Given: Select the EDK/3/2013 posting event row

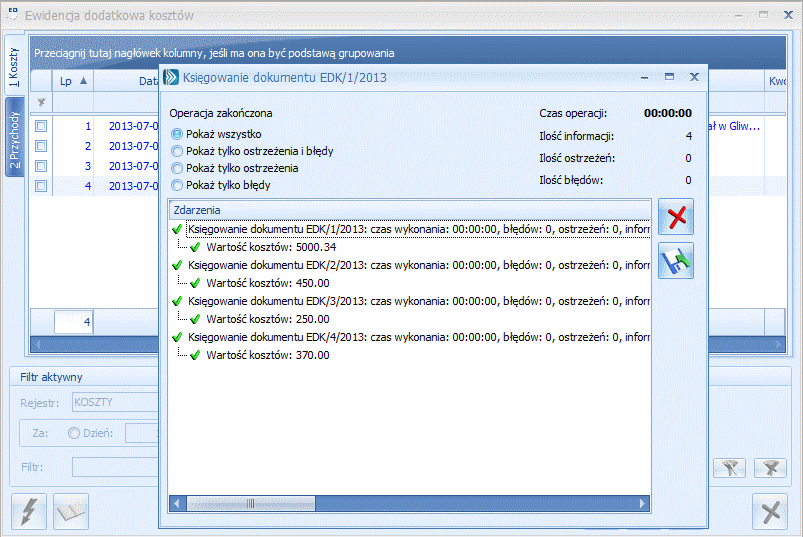Looking at the screenshot, I should (418, 301).
